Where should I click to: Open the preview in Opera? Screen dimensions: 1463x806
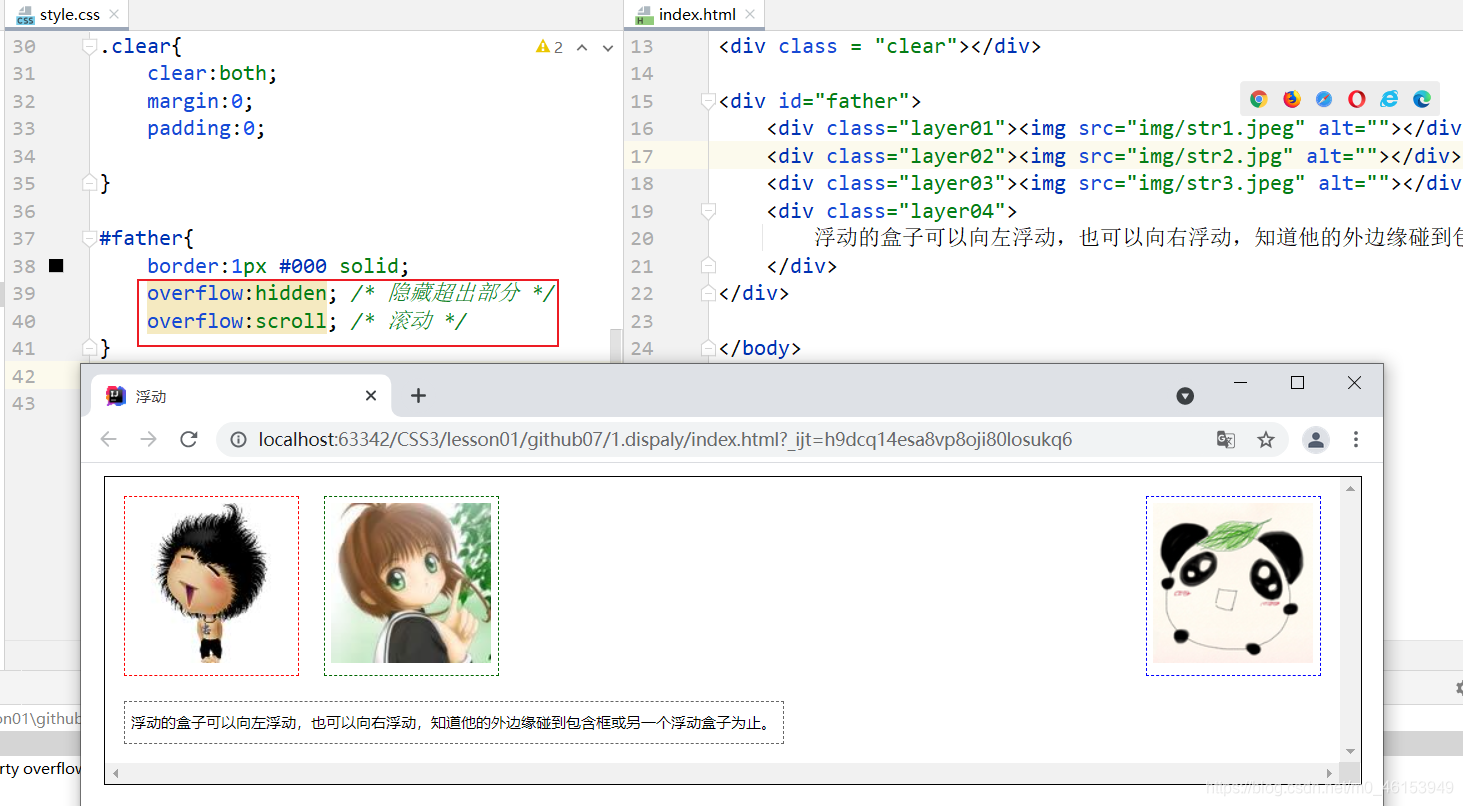[1356, 99]
